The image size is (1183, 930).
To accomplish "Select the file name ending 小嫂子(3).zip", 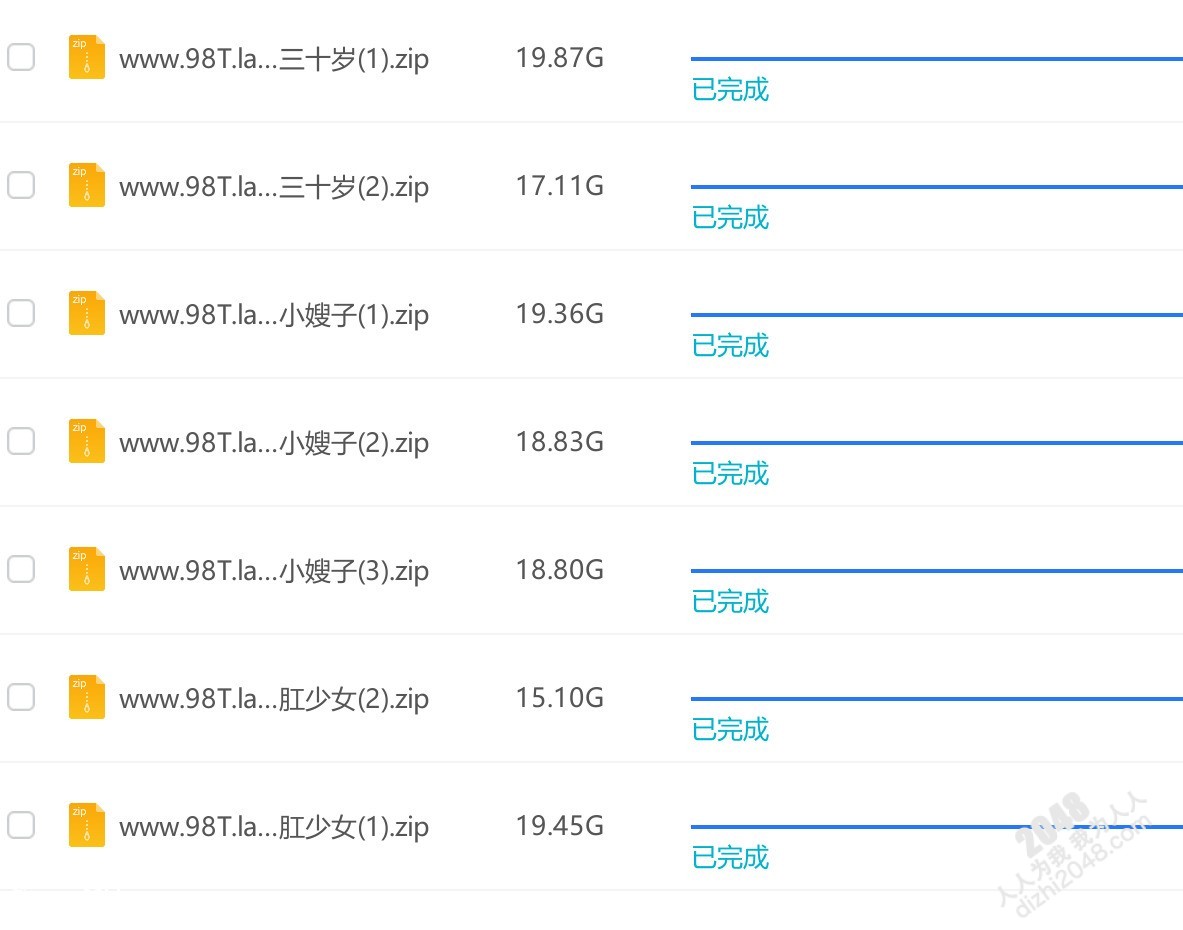I will click(x=274, y=571).
